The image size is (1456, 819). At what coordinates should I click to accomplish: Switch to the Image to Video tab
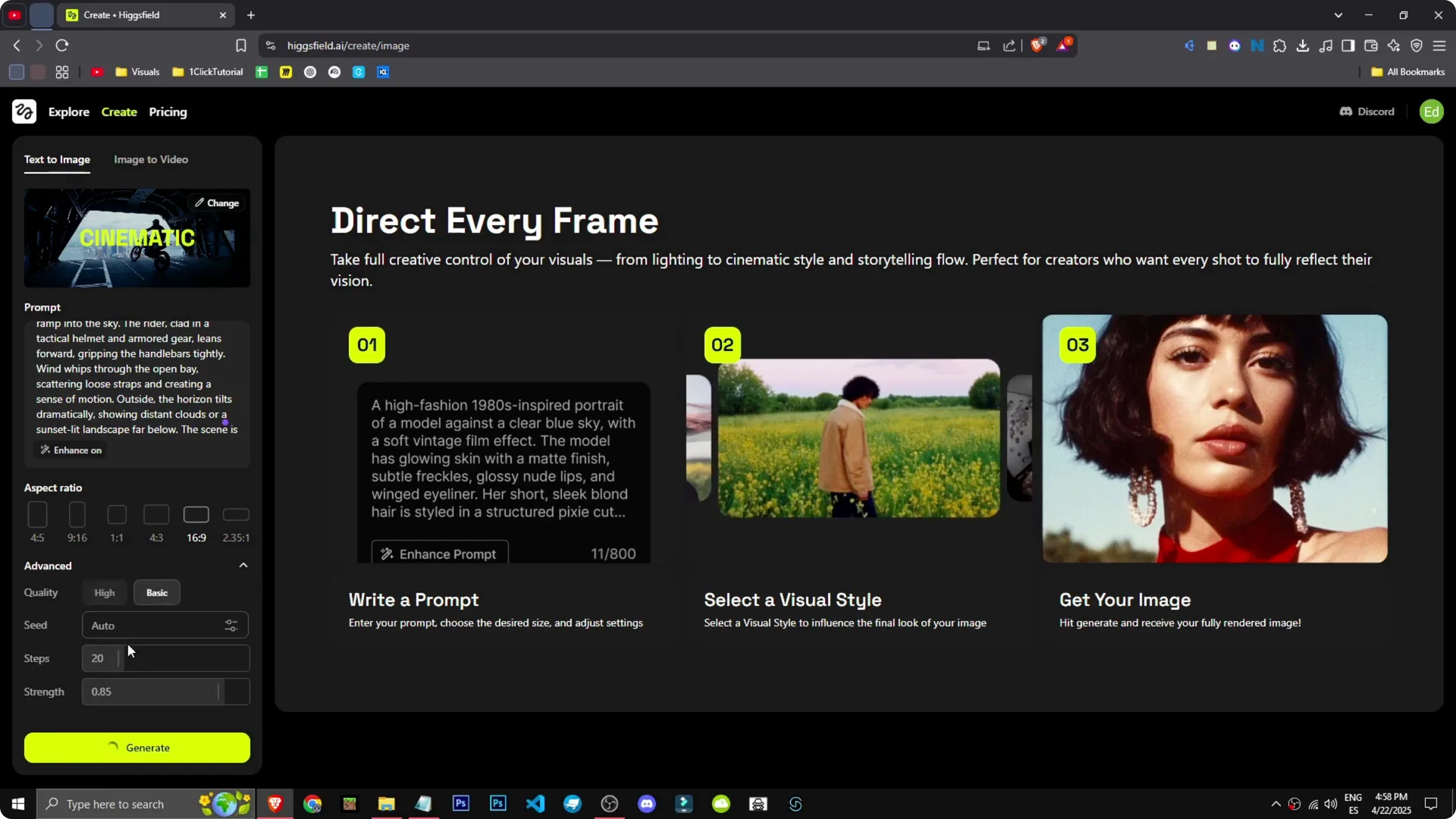[150, 159]
